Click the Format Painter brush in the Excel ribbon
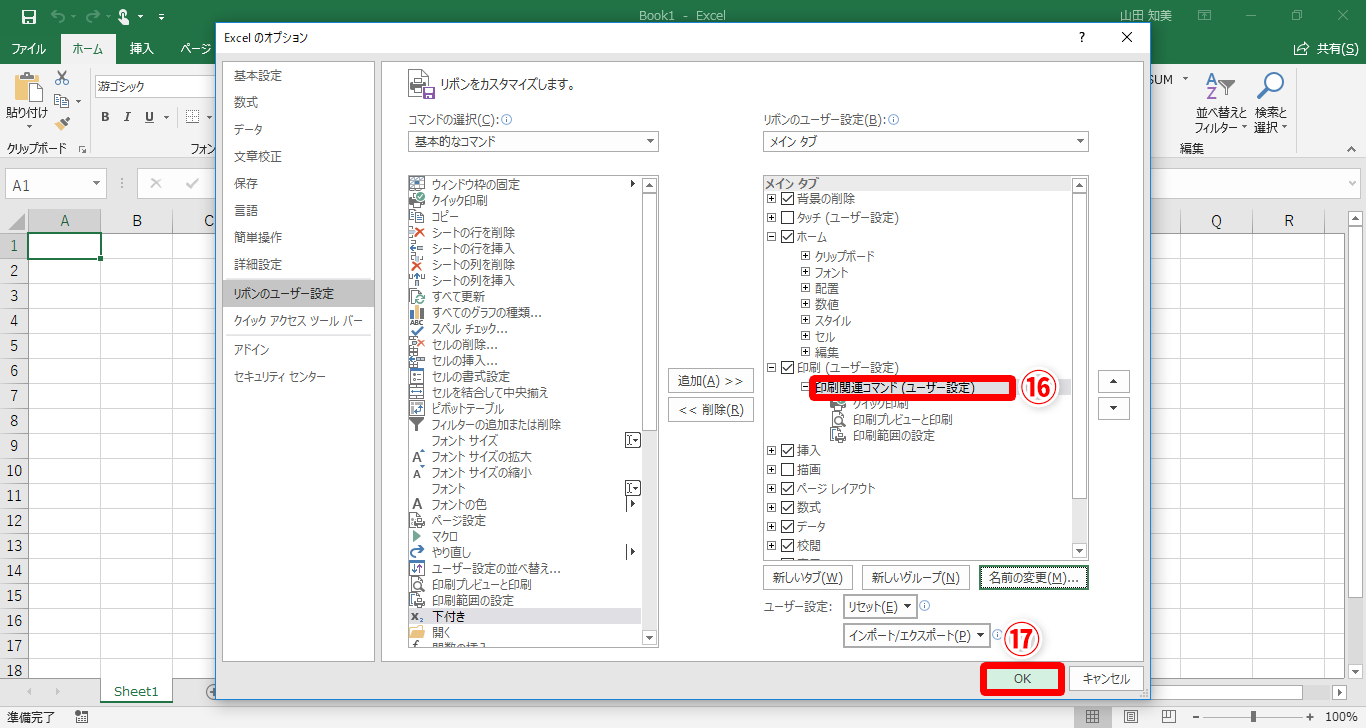 (x=62, y=124)
